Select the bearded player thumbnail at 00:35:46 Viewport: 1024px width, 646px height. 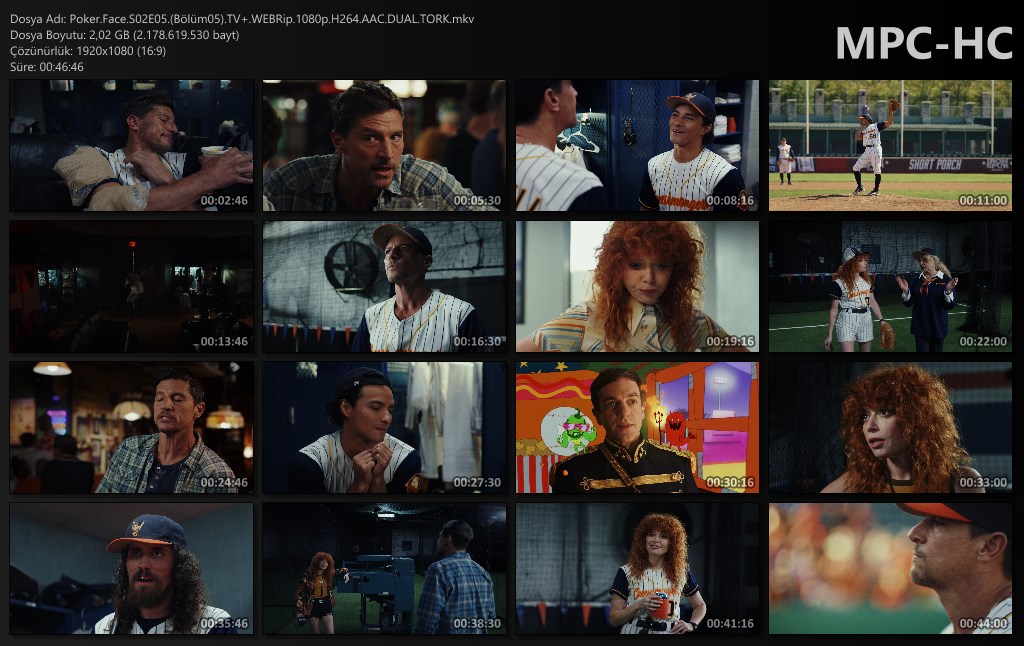[131, 569]
